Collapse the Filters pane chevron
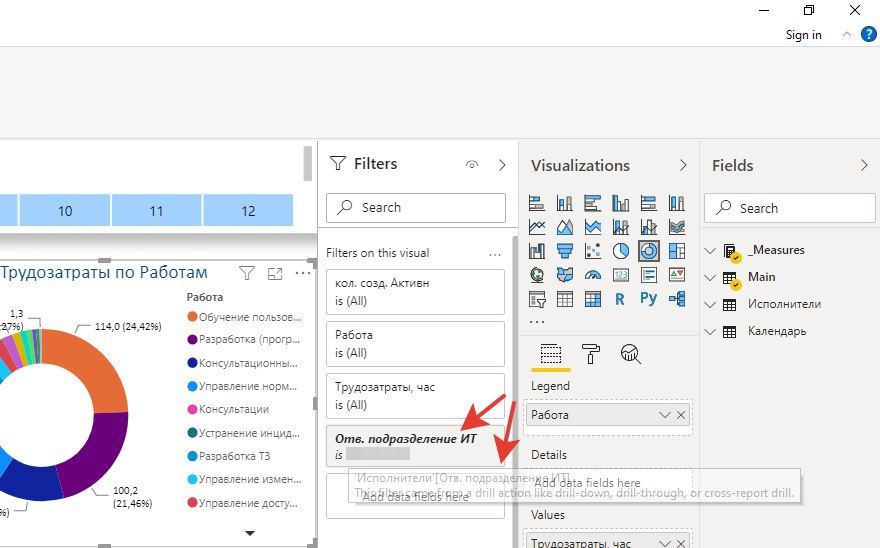Screen dimensions: 880x548 point(502,165)
